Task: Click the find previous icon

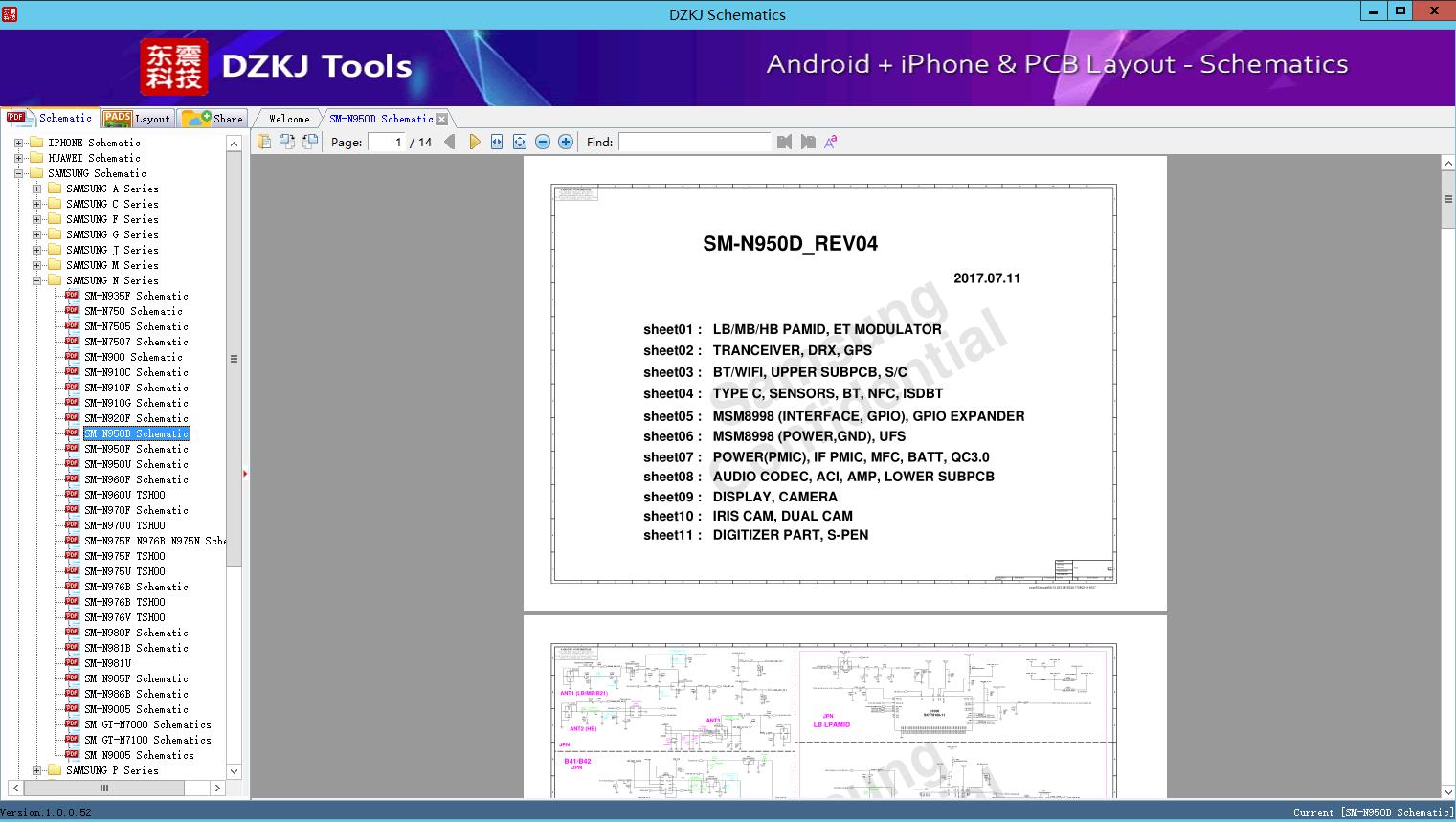Action: point(785,142)
